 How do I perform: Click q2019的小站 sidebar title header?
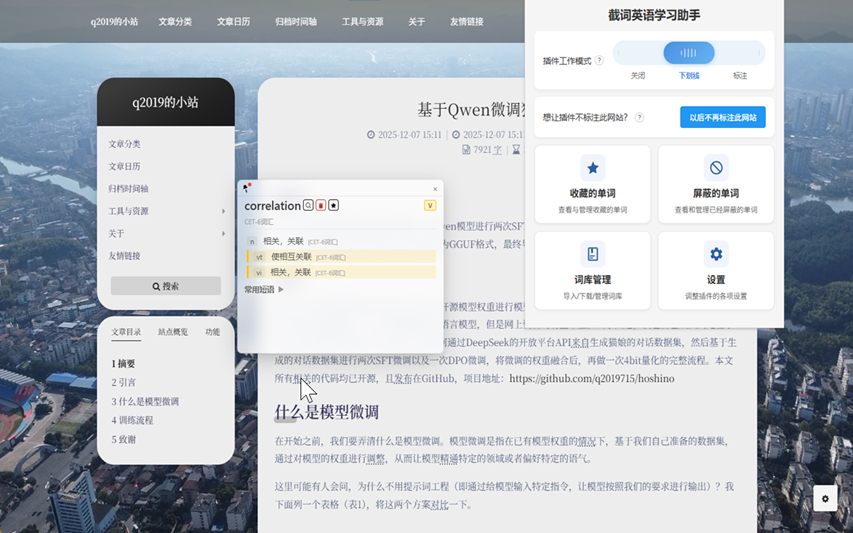(x=165, y=102)
